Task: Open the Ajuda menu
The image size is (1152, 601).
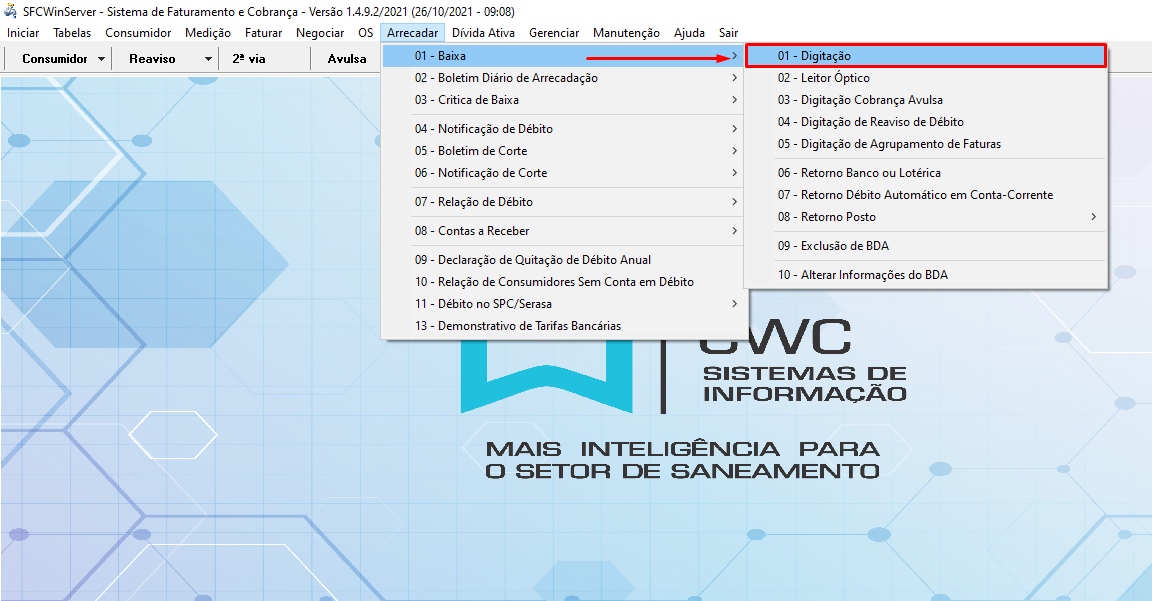Action: pos(689,32)
